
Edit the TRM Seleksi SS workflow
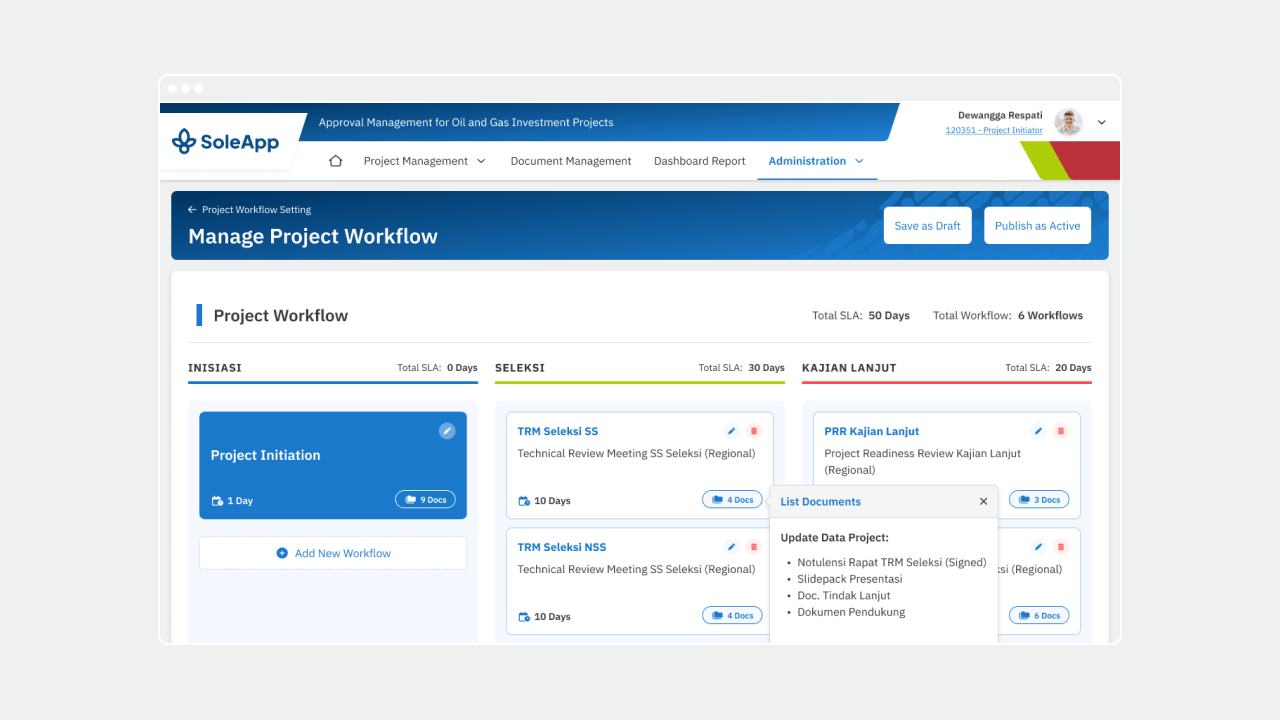click(x=731, y=430)
